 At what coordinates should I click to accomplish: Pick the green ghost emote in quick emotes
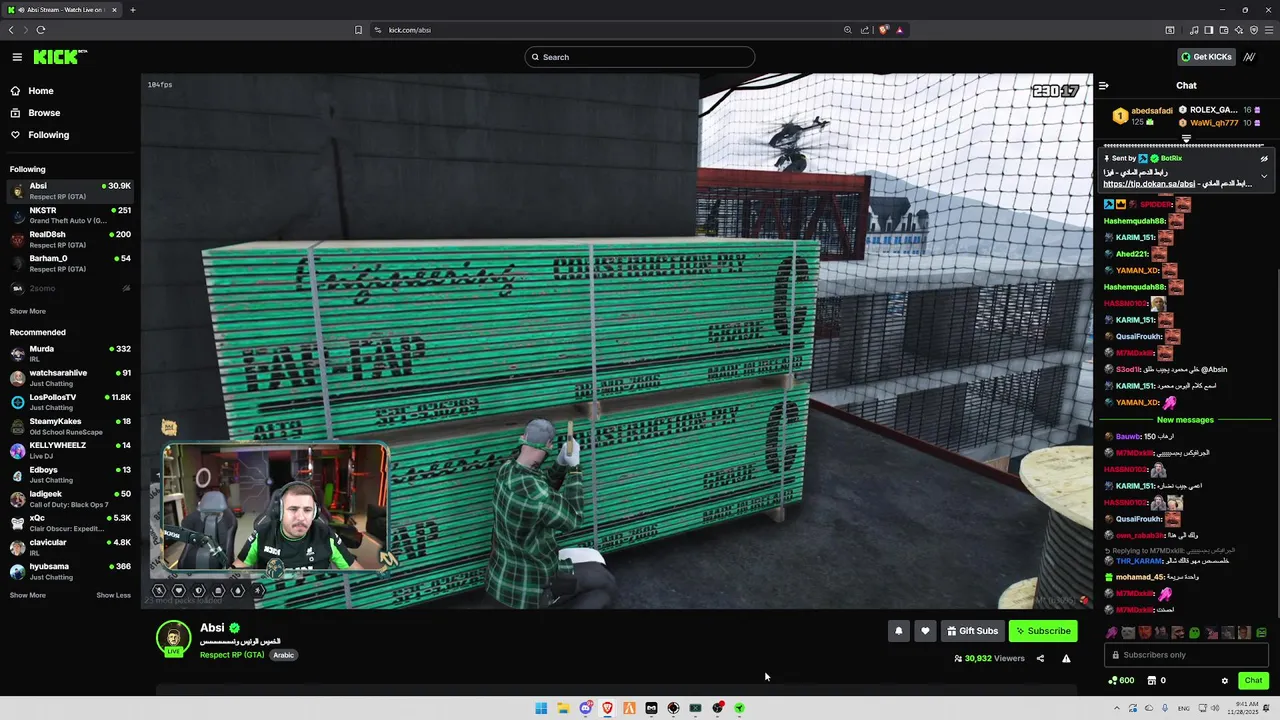point(1194,633)
